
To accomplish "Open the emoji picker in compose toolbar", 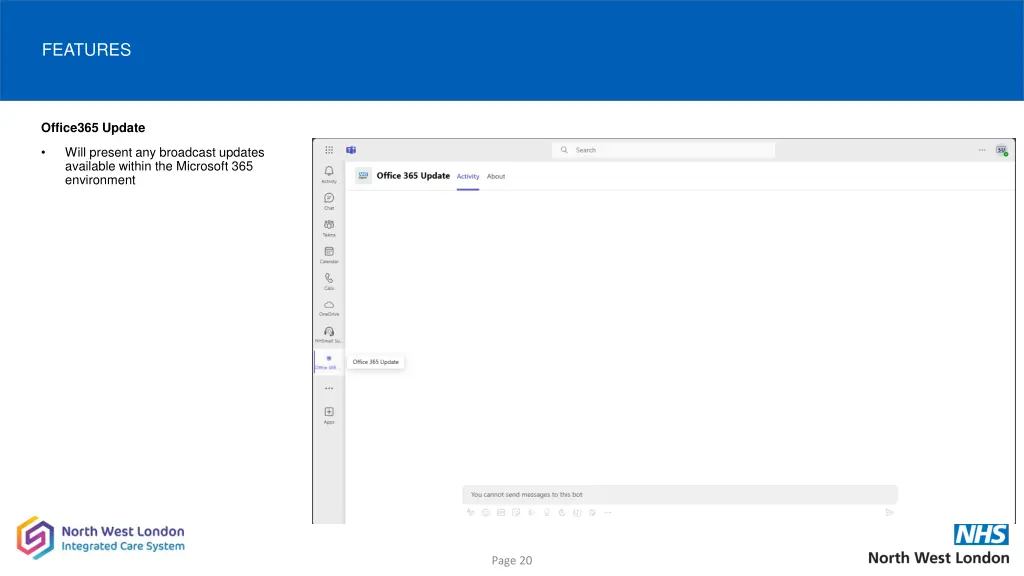I will (x=486, y=513).
